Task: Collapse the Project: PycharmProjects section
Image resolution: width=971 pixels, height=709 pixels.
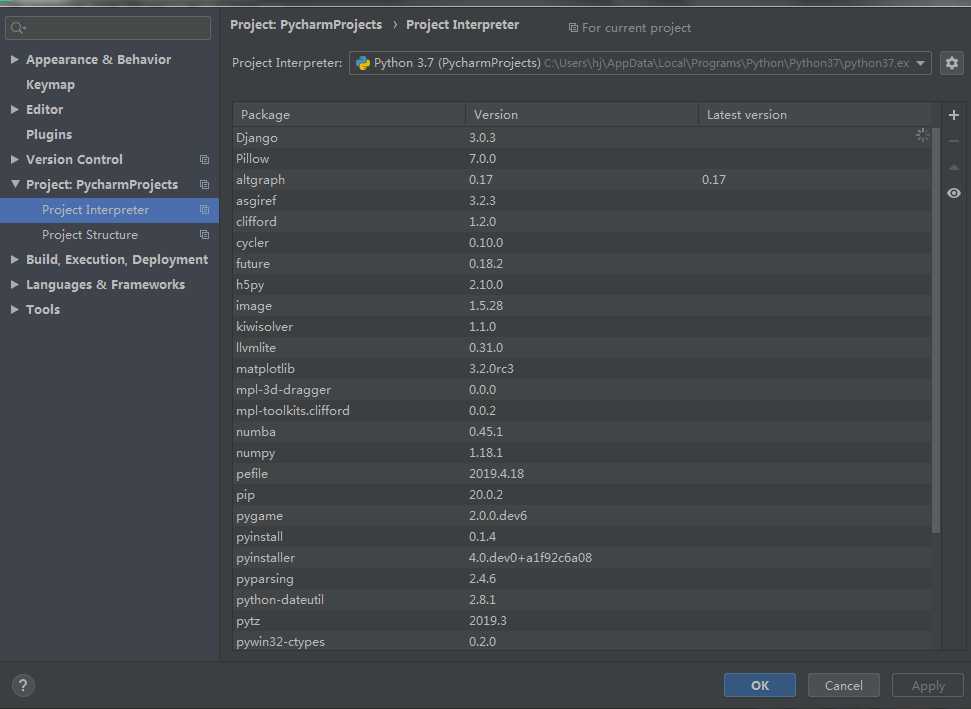Action: coord(15,185)
